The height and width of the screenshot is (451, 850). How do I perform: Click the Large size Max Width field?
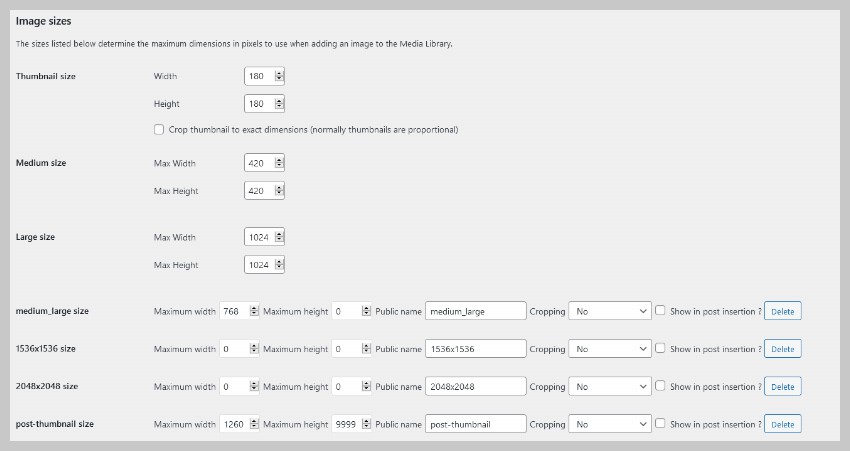pos(258,237)
